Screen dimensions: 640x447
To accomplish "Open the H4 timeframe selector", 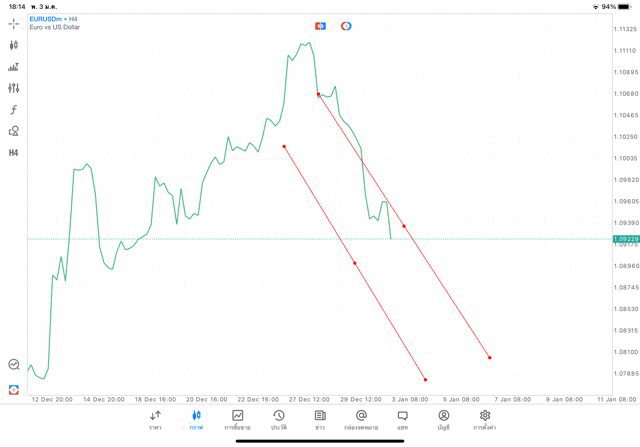I will coord(13,153).
